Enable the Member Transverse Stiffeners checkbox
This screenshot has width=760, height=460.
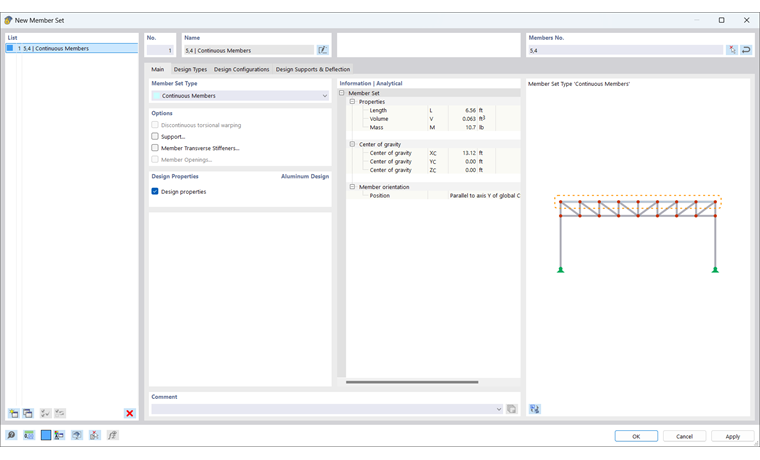click(155, 148)
